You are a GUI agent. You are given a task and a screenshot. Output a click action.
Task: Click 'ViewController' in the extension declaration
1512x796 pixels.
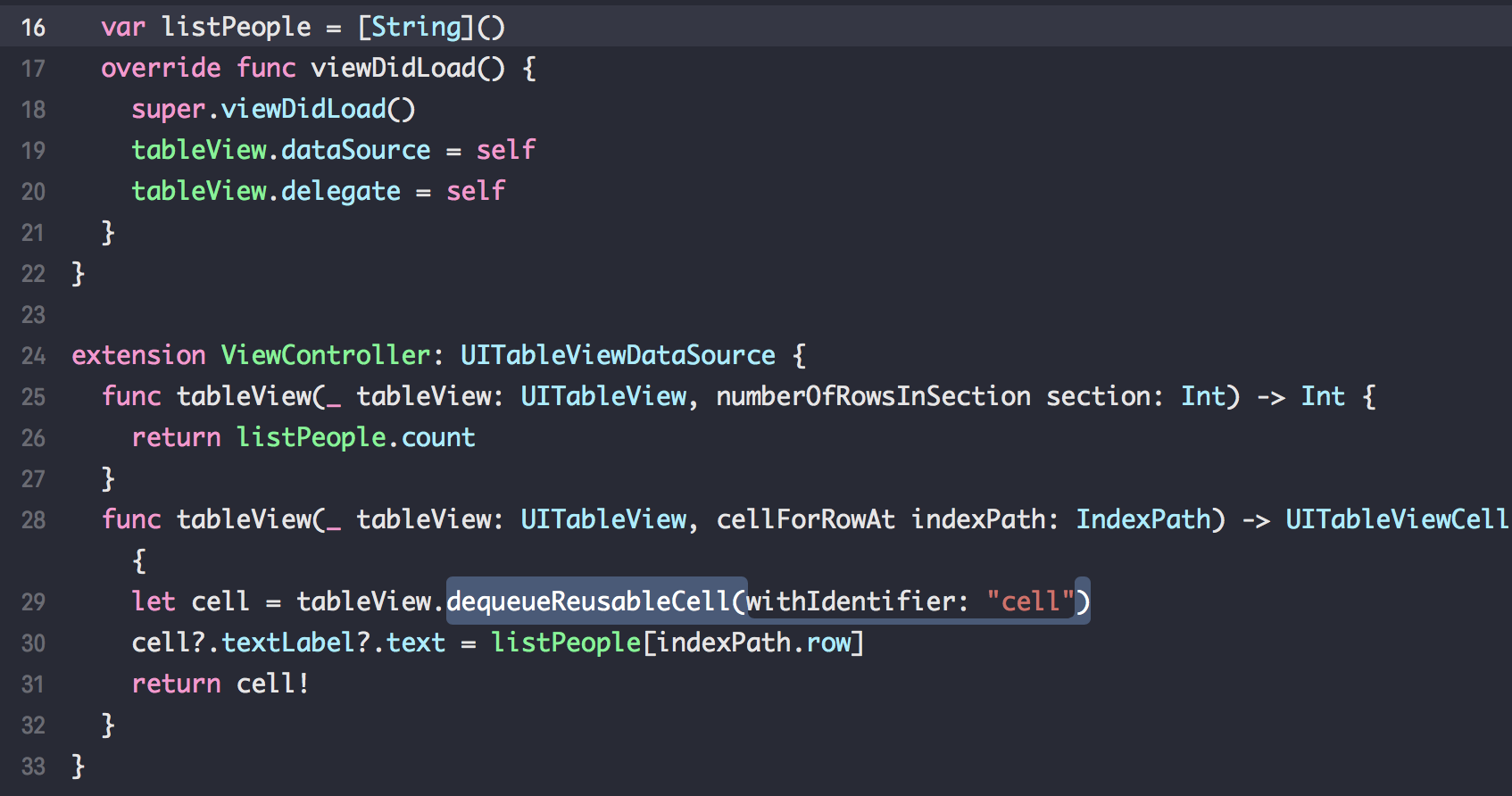point(326,355)
